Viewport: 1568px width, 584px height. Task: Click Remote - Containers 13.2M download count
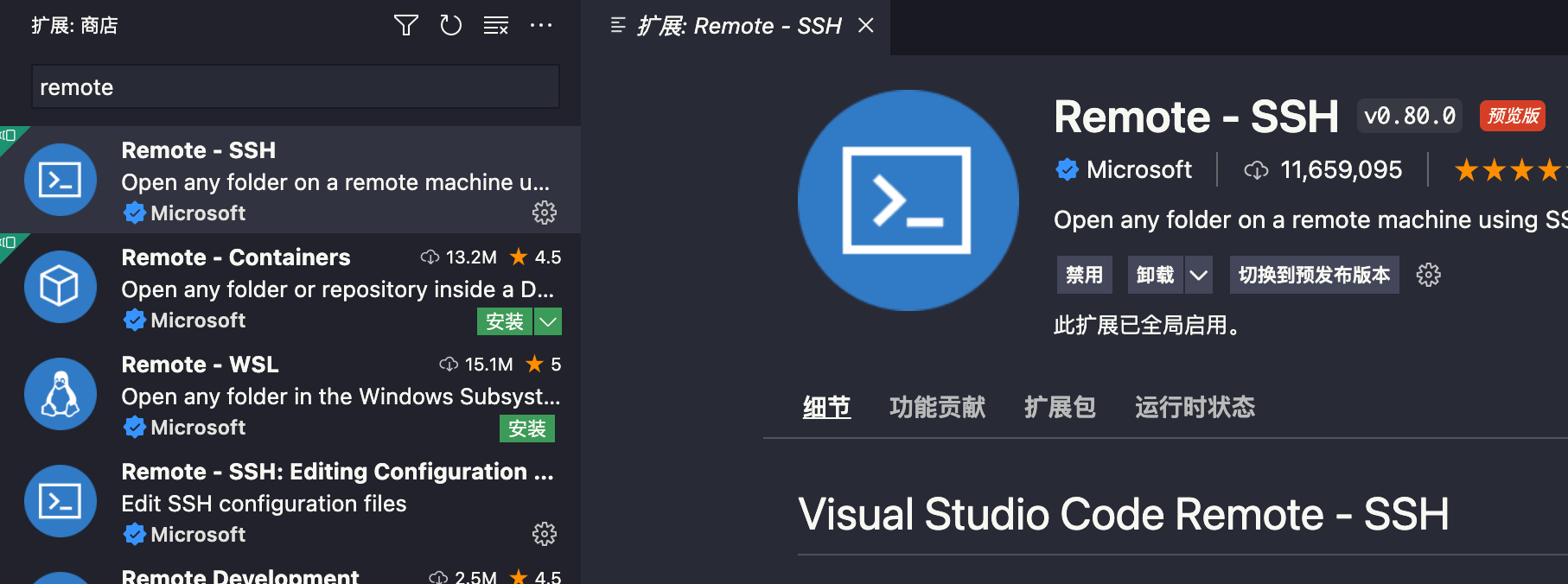[x=459, y=257]
